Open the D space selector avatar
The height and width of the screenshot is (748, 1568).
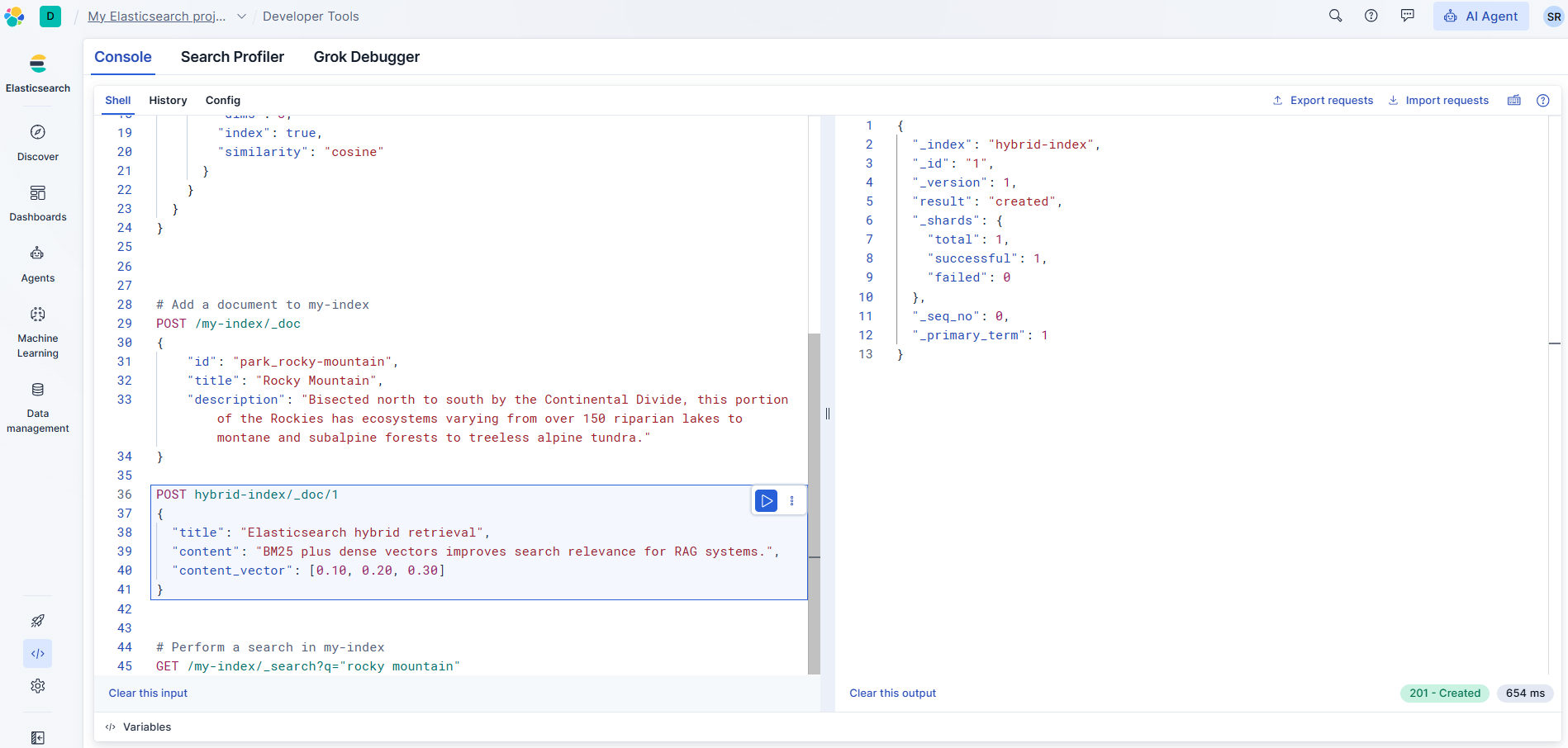(50, 17)
